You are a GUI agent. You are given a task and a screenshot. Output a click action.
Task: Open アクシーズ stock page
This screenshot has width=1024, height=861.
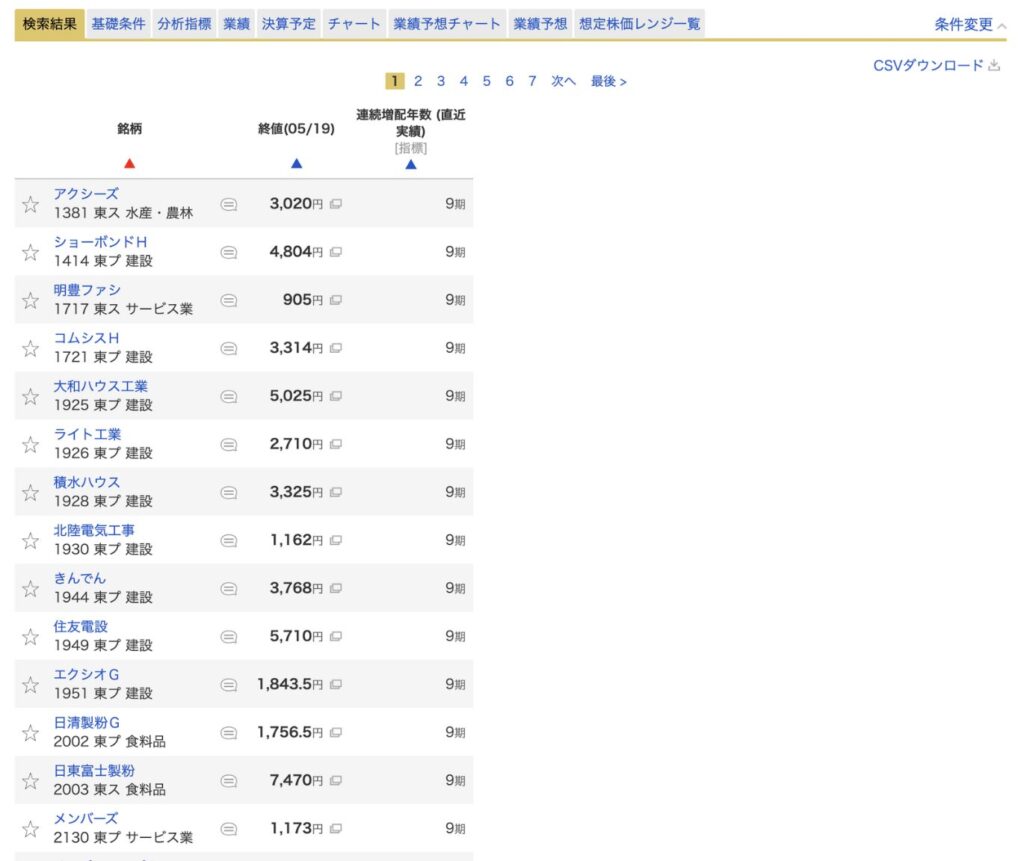coord(86,194)
